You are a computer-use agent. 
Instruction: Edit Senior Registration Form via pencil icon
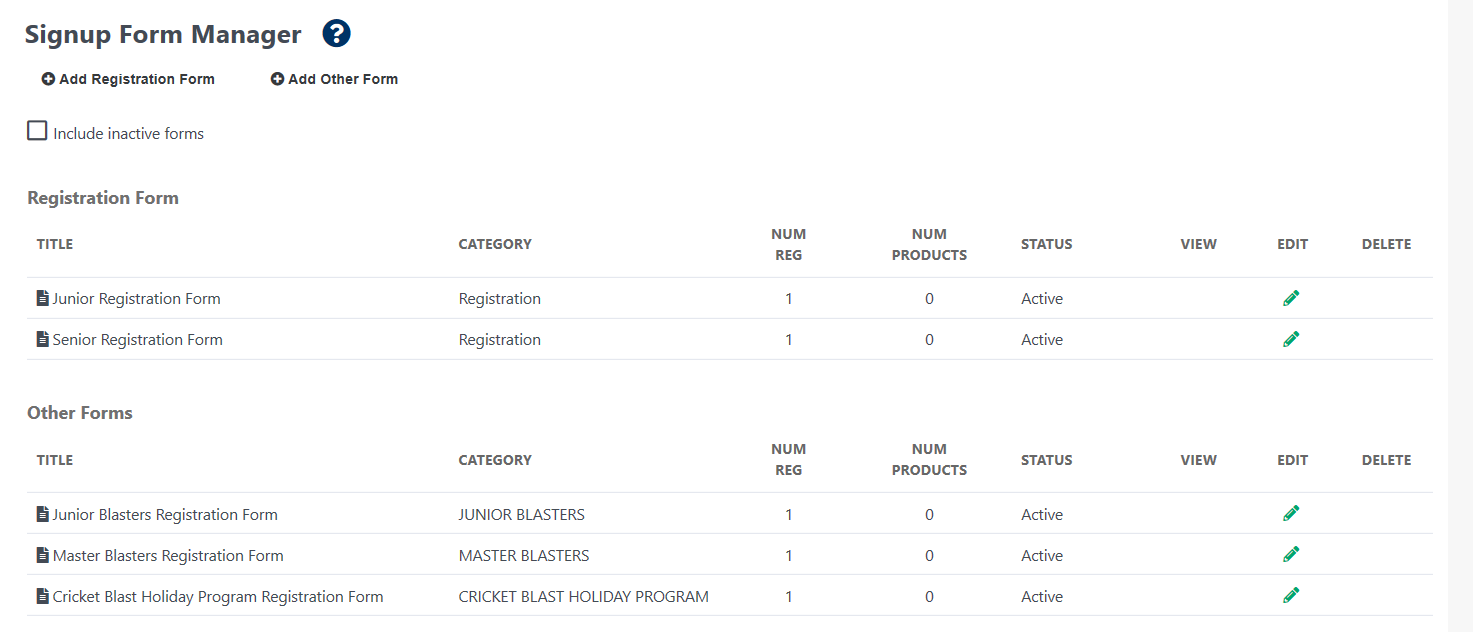pos(1291,339)
